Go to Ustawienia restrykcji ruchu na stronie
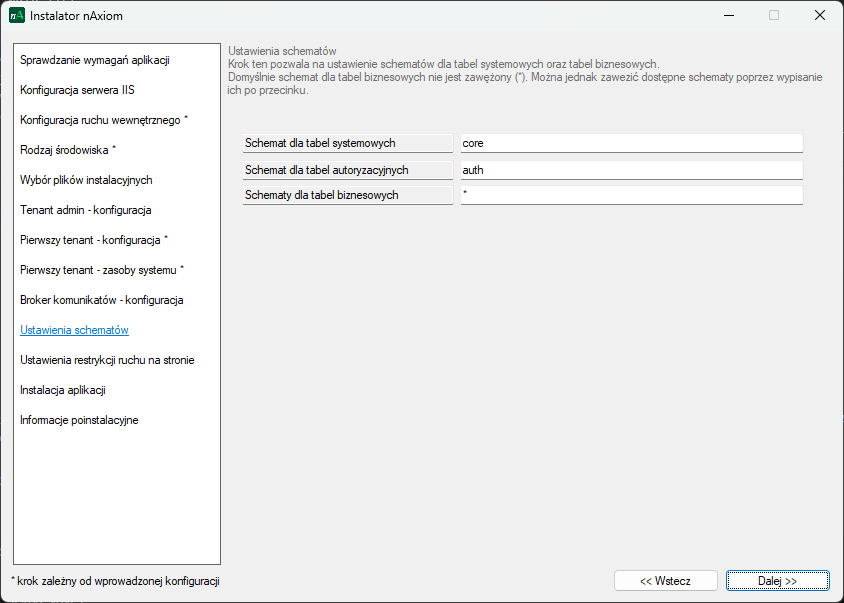Screen dimensions: 844x603 tap(107, 360)
